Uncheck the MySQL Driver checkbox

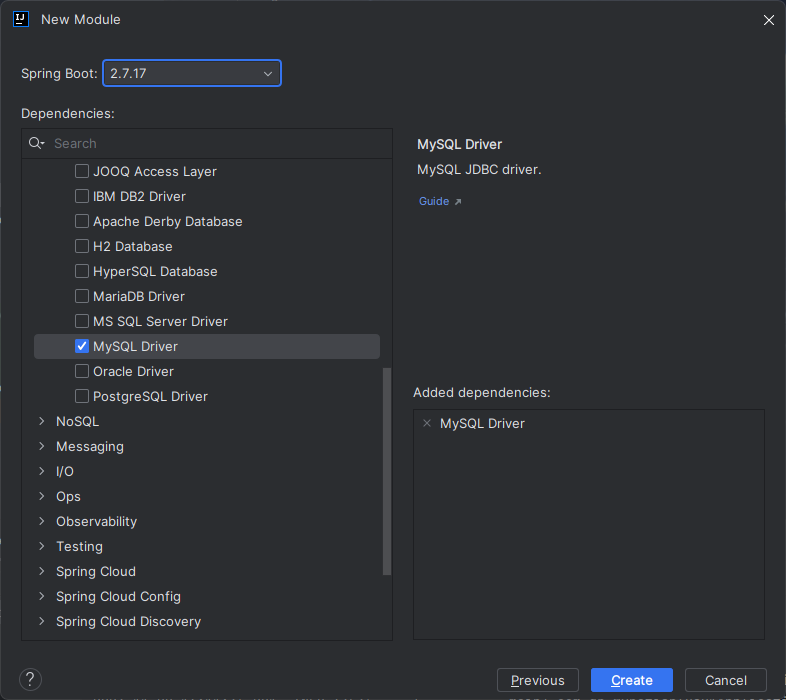(x=82, y=346)
